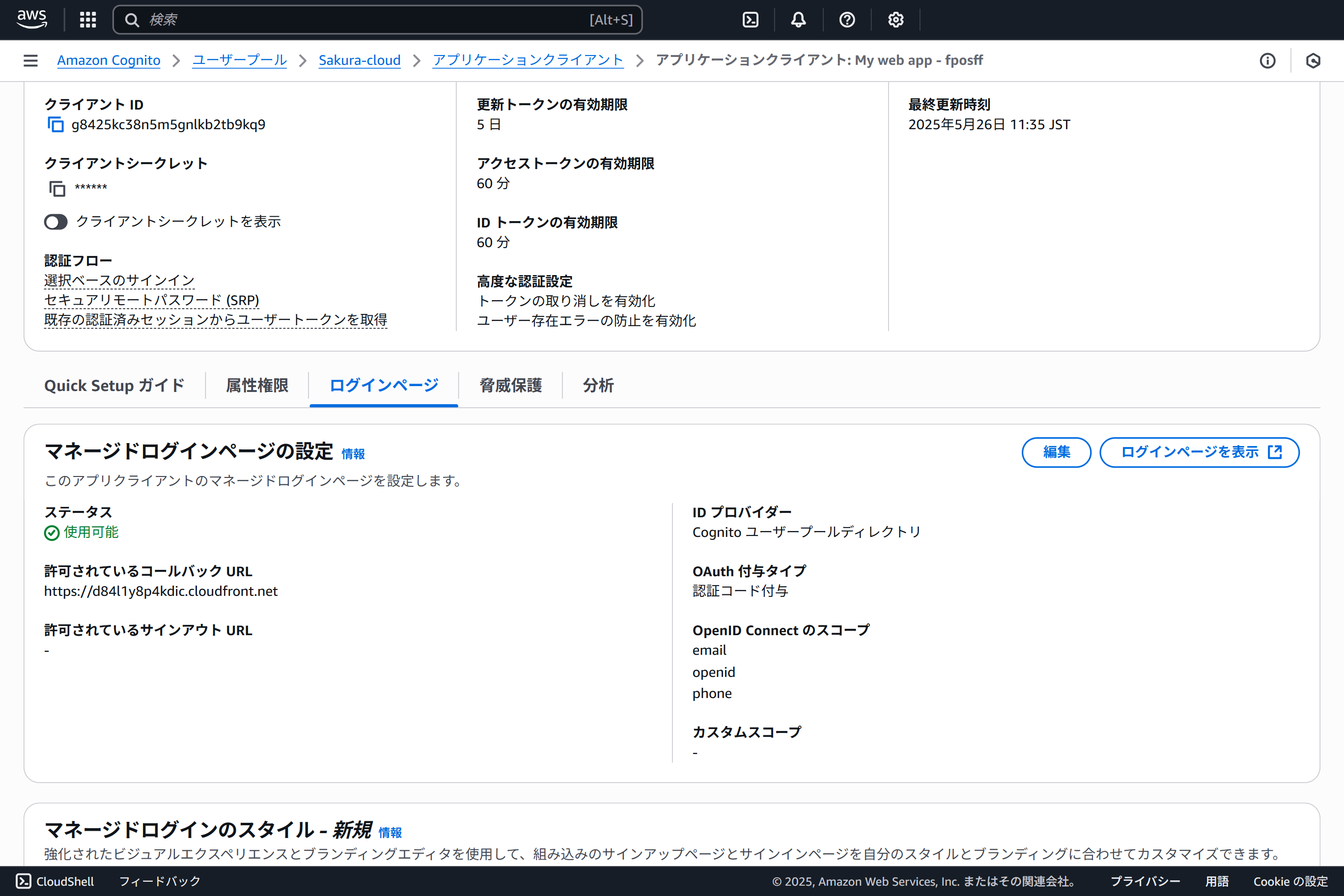Click ユーザー存在エラーの防止を有効化 text
The width and height of the screenshot is (1344, 896).
click(587, 321)
